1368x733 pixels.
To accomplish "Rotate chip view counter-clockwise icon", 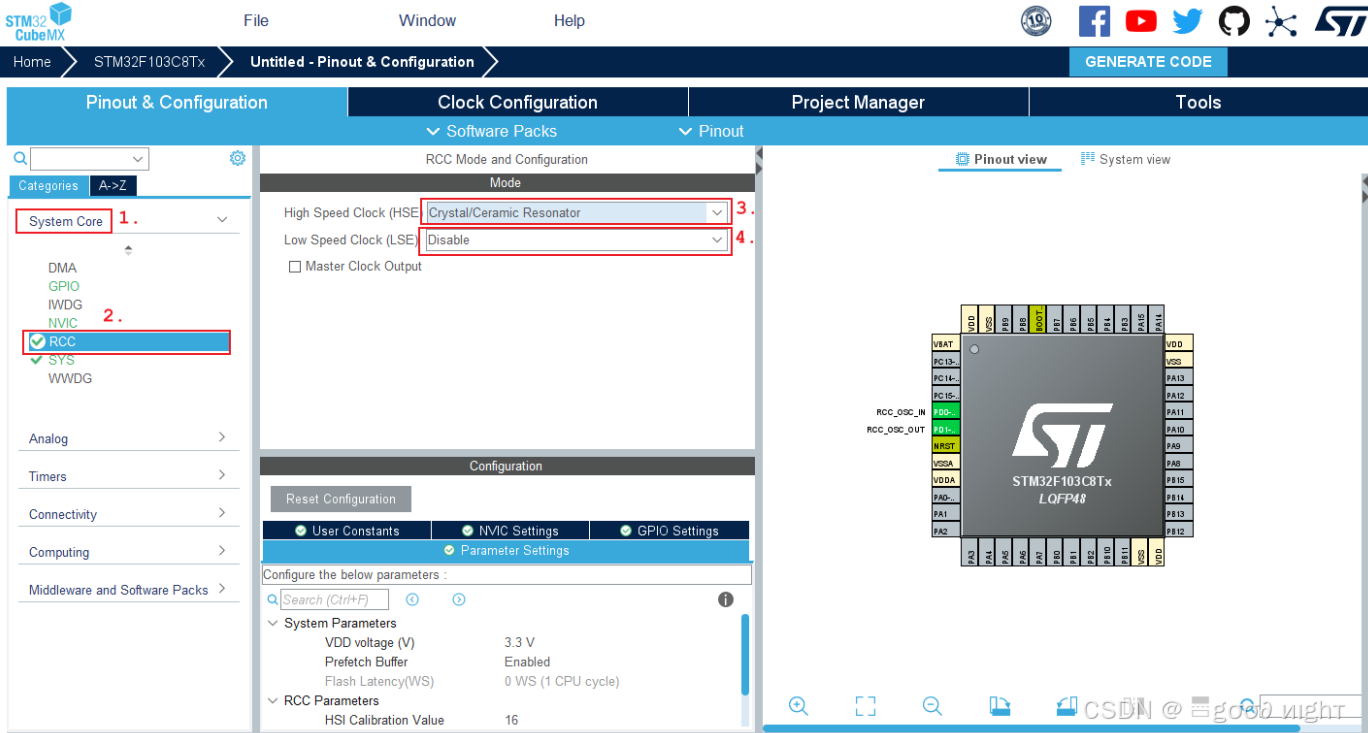I will (x=1066, y=706).
